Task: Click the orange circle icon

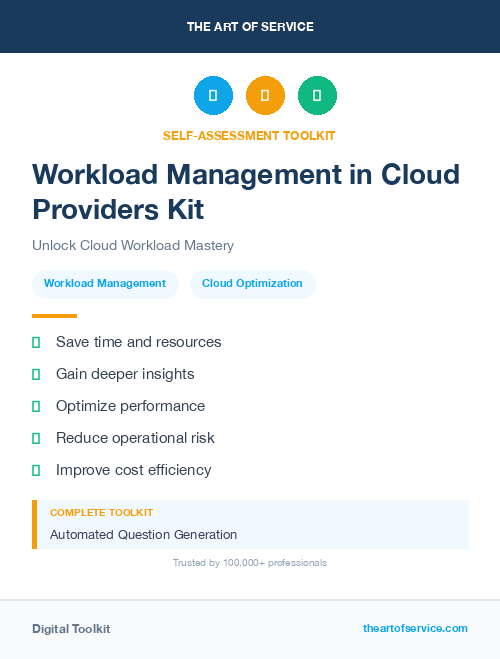Action: [265, 95]
